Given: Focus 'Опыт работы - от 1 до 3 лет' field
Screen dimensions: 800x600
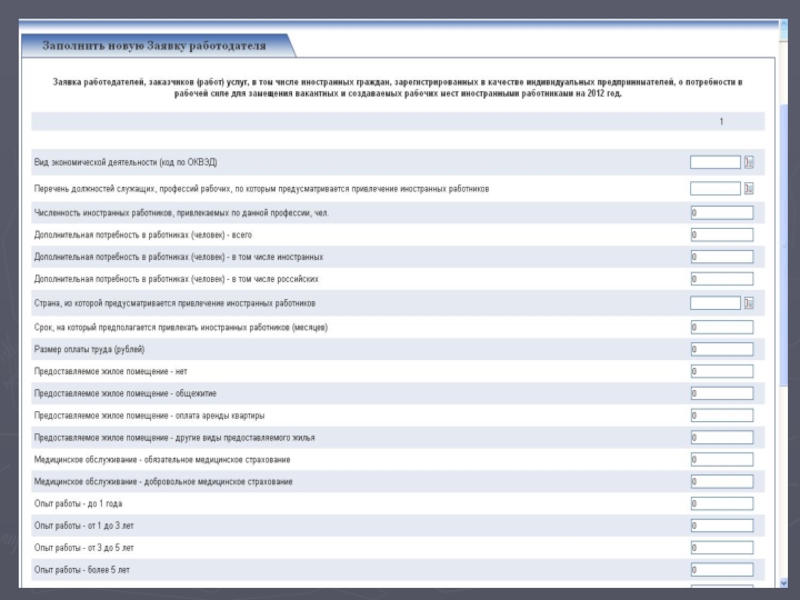Looking at the screenshot, I should coord(722,526).
